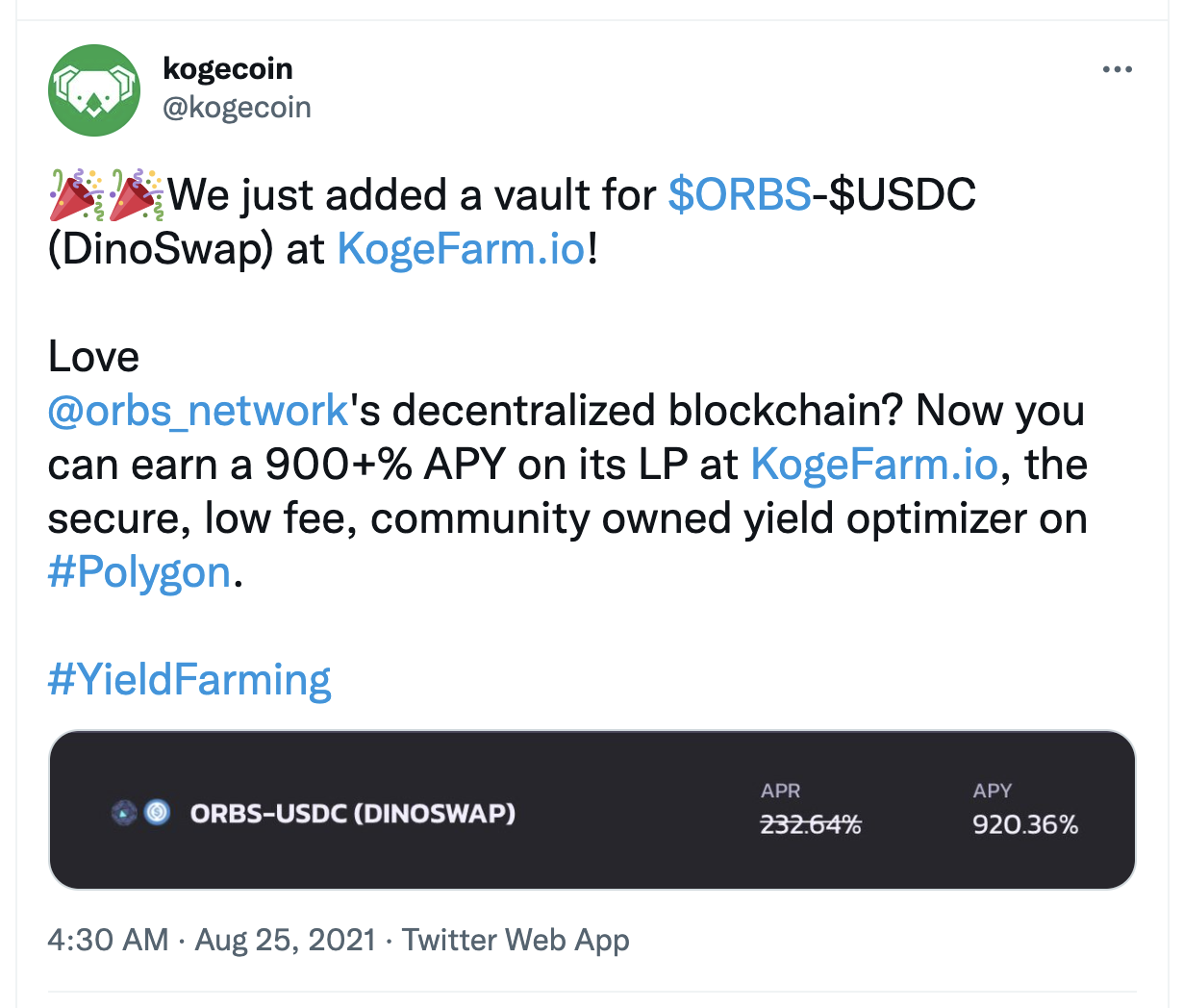Image resolution: width=1183 pixels, height=1008 pixels.
Task: Click the #Polygon hashtag
Action: (139, 572)
